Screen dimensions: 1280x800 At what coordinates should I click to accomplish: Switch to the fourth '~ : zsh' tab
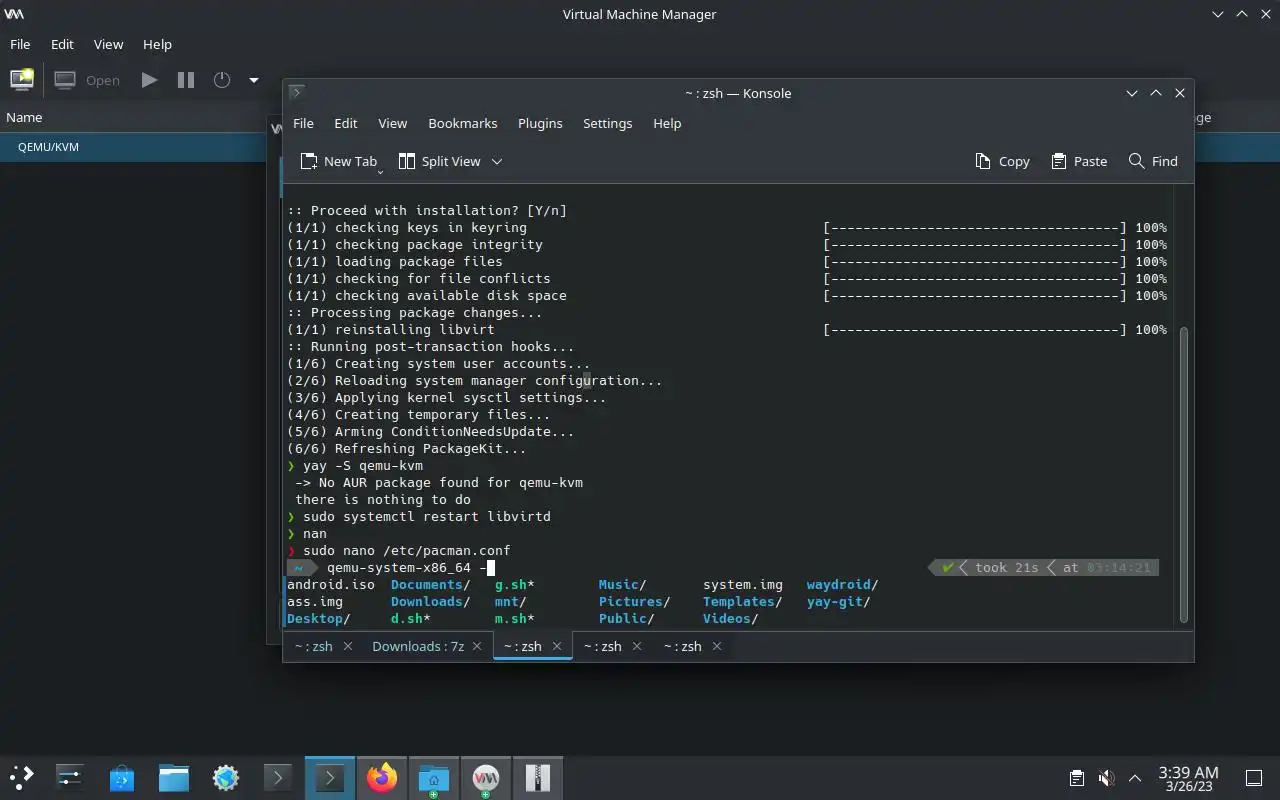[603, 646]
